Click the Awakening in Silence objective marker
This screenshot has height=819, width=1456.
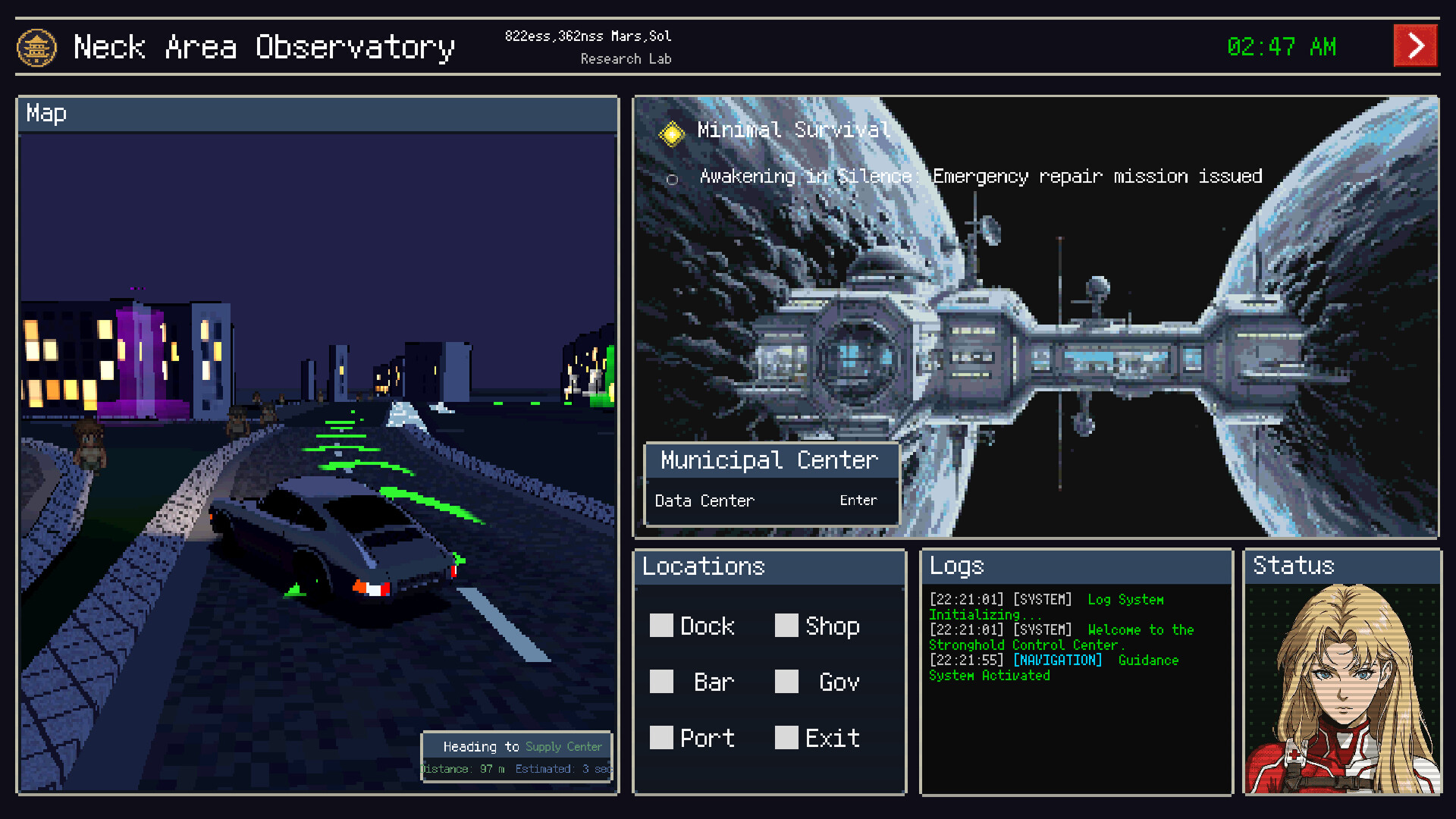click(672, 180)
